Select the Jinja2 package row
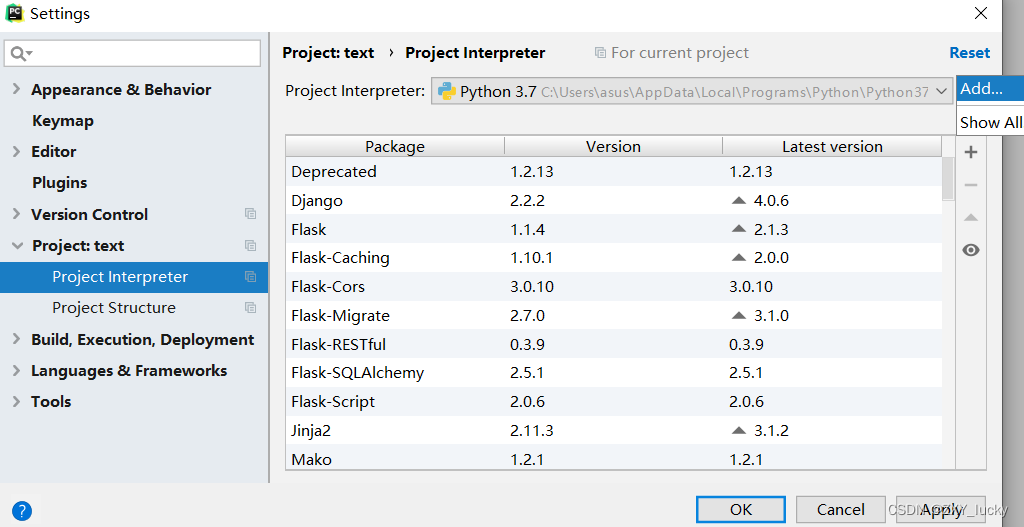The height and width of the screenshot is (527, 1024). pos(614,430)
